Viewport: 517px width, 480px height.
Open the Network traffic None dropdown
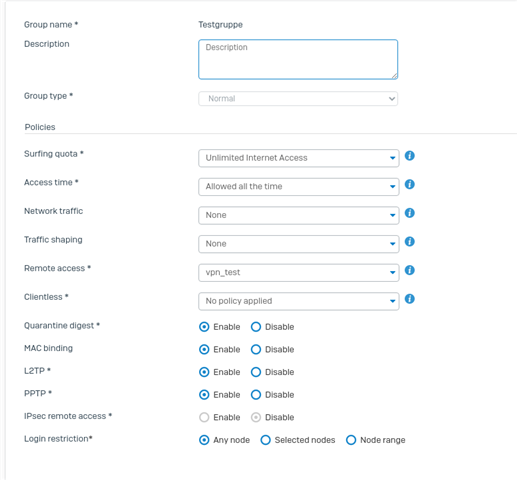pos(299,215)
